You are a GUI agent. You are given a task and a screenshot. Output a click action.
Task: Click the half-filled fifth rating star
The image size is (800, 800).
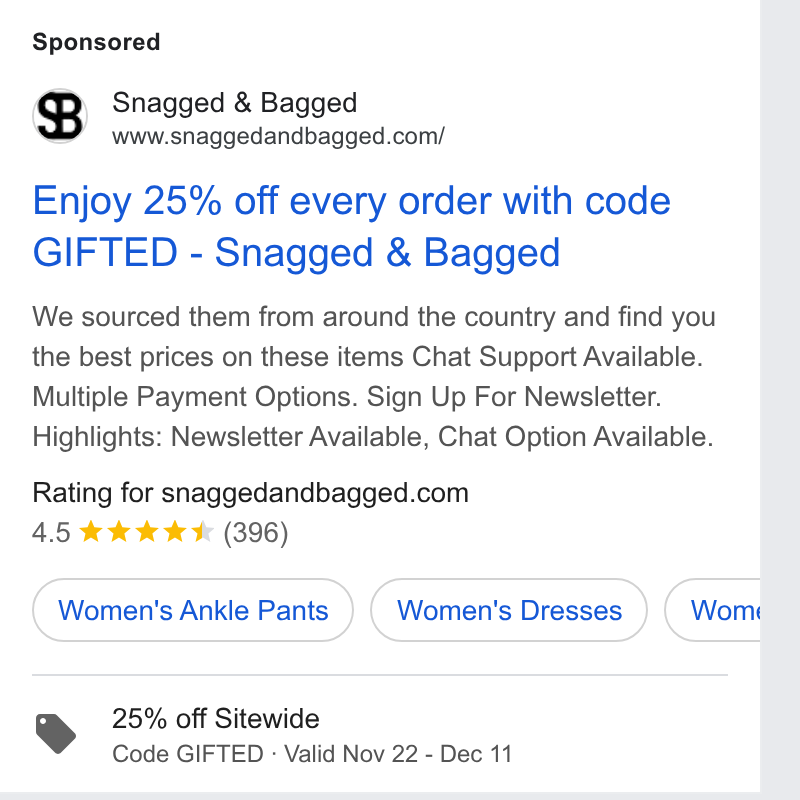[203, 532]
